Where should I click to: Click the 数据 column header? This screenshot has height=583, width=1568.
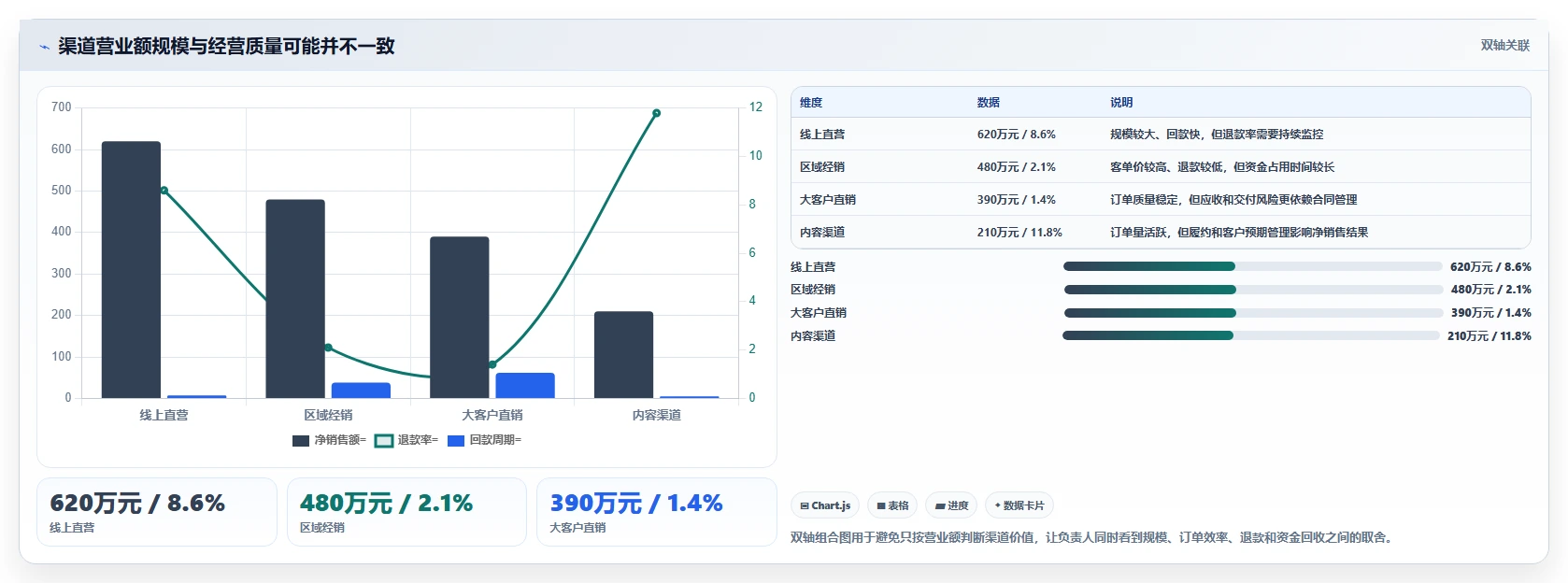click(989, 103)
